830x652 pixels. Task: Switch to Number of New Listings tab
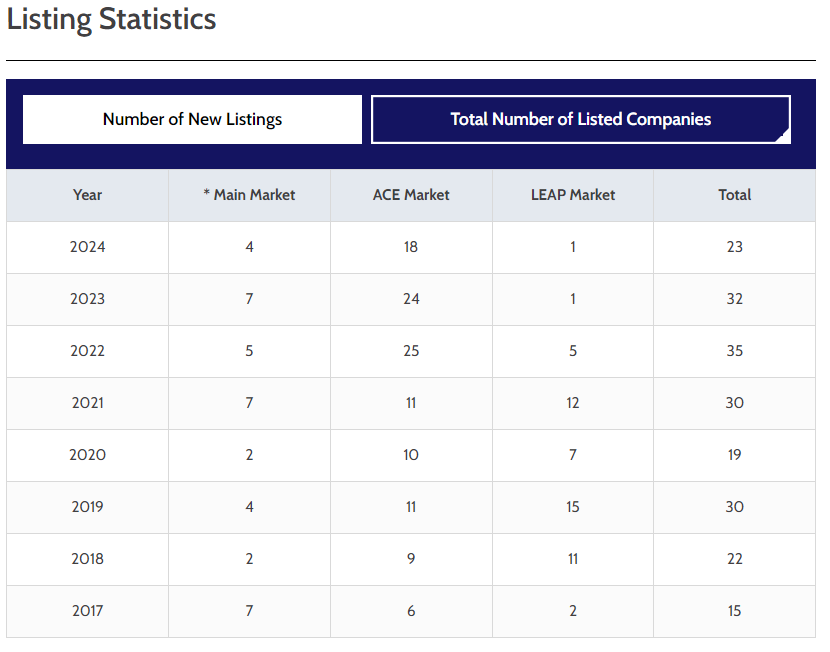[192, 119]
